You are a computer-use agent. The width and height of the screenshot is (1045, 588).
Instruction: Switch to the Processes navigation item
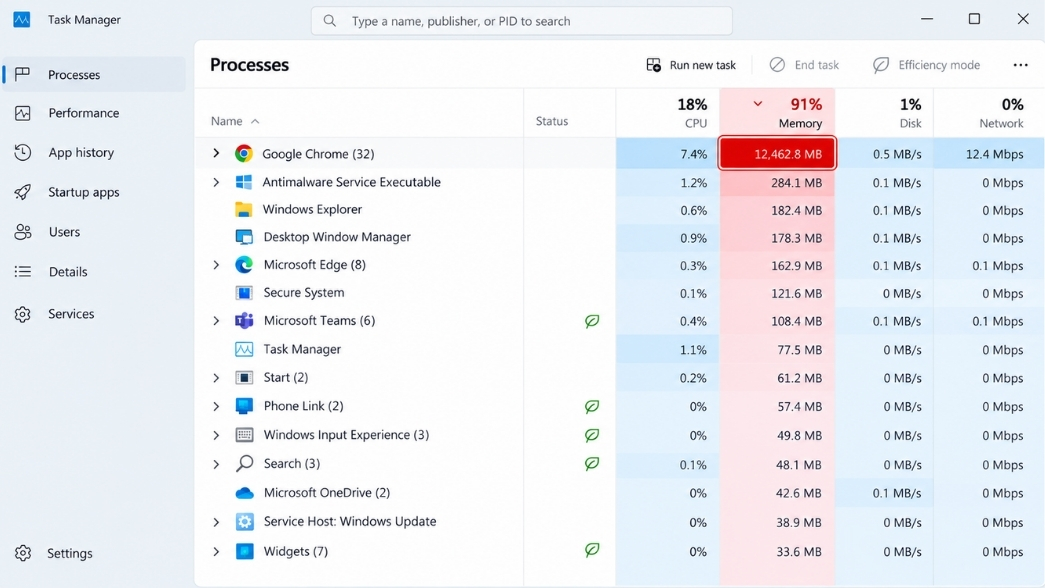point(94,75)
